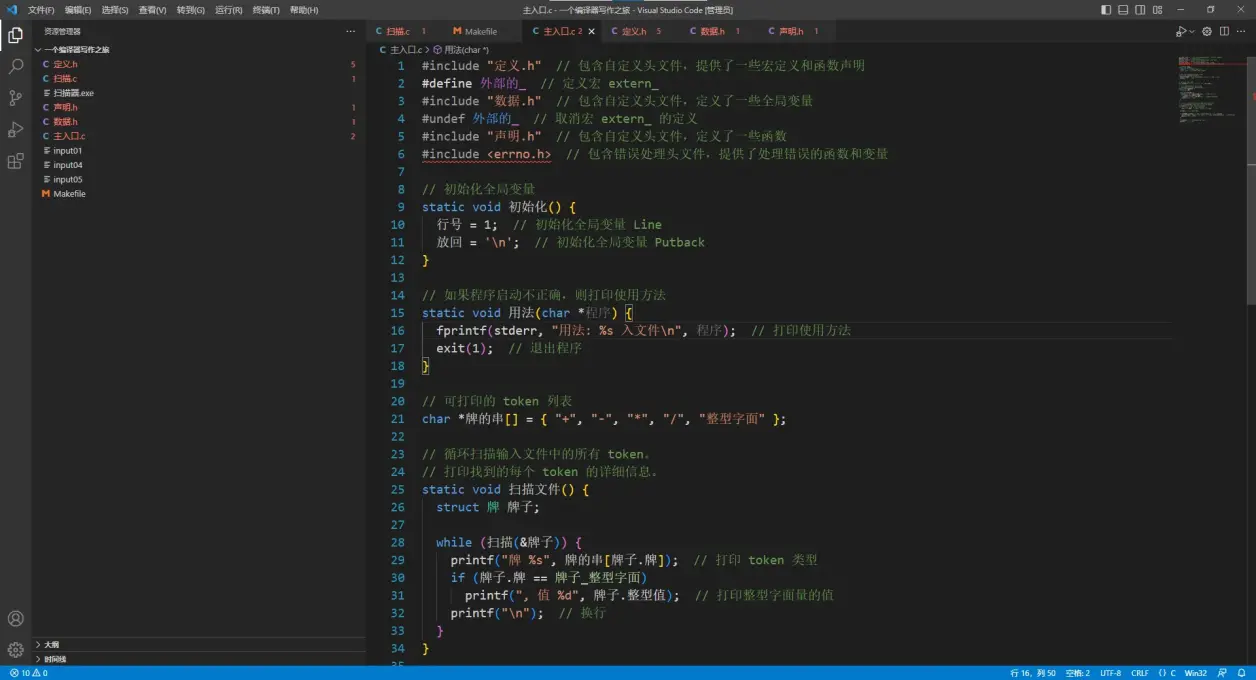Change indentation 空格: 2 in status bar
1256x680 pixels.
point(1077,673)
